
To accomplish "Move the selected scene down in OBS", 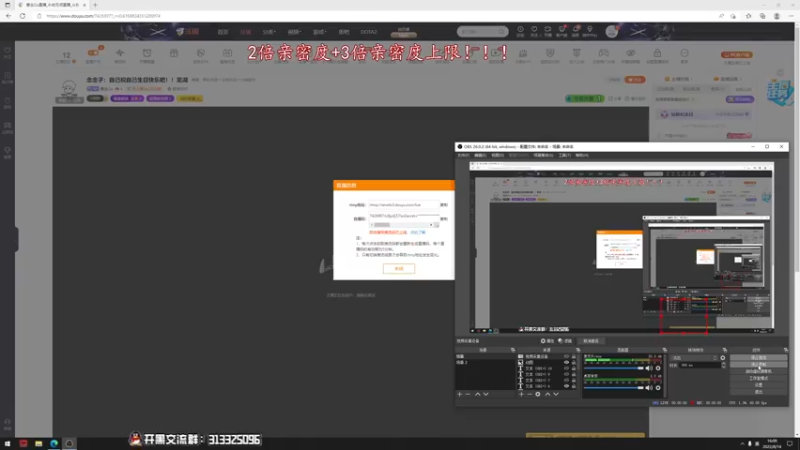I will [486, 394].
